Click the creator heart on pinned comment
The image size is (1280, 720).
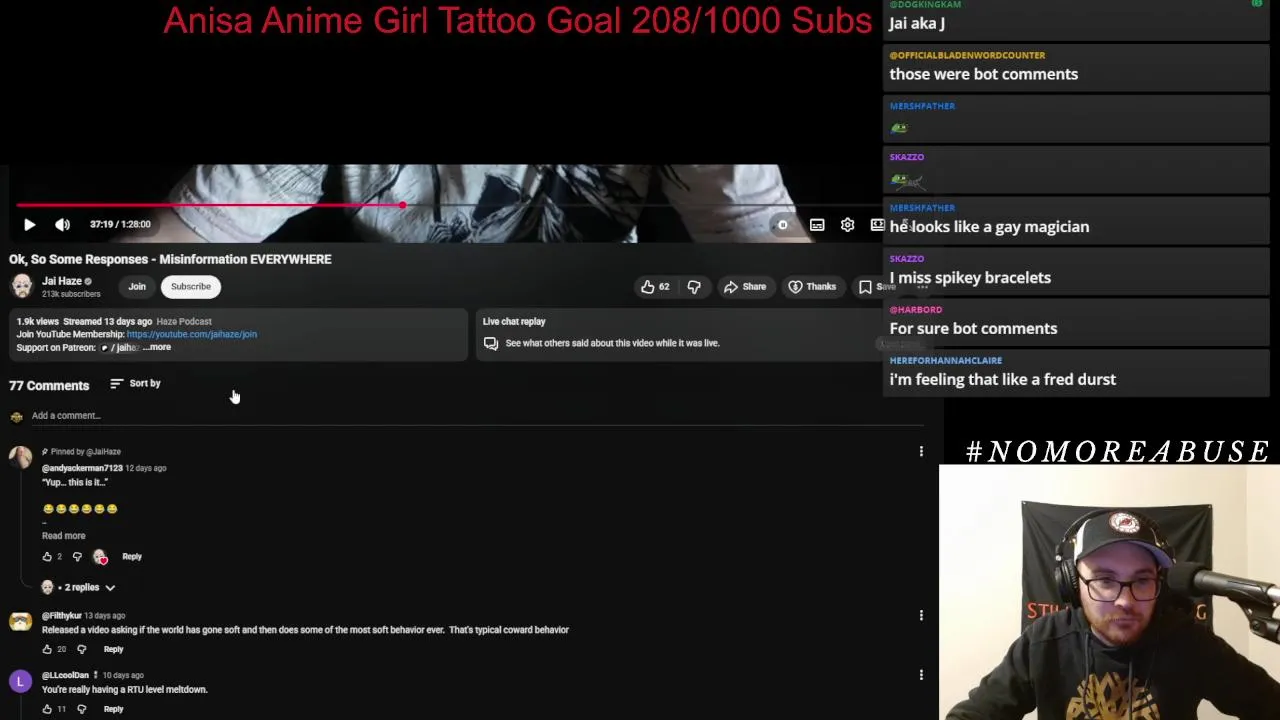[x=100, y=557]
